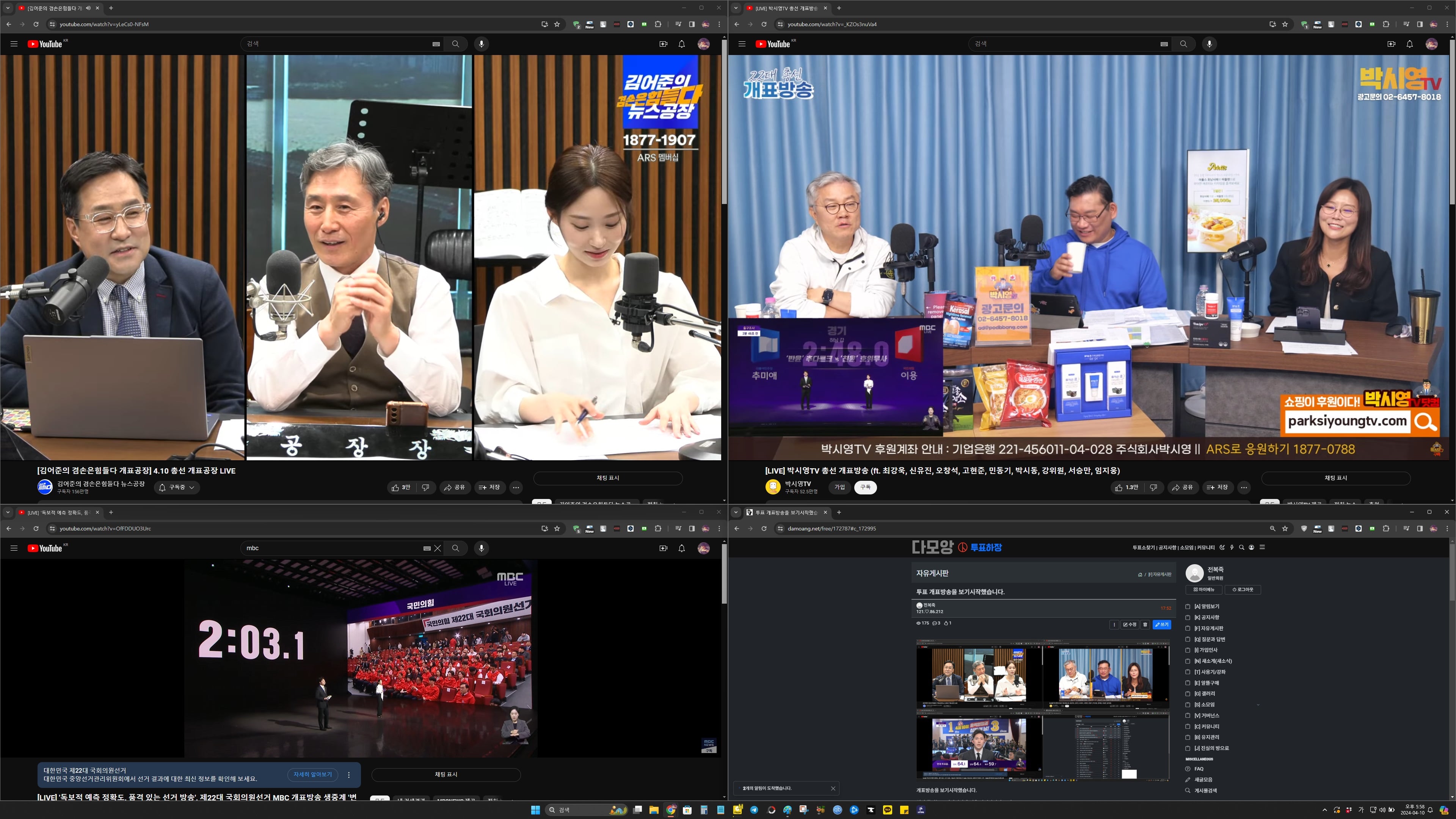Show hidden system tray icons chevron
Image resolution: width=1456 pixels, height=819 pixels.
[x=1324, y=810]
